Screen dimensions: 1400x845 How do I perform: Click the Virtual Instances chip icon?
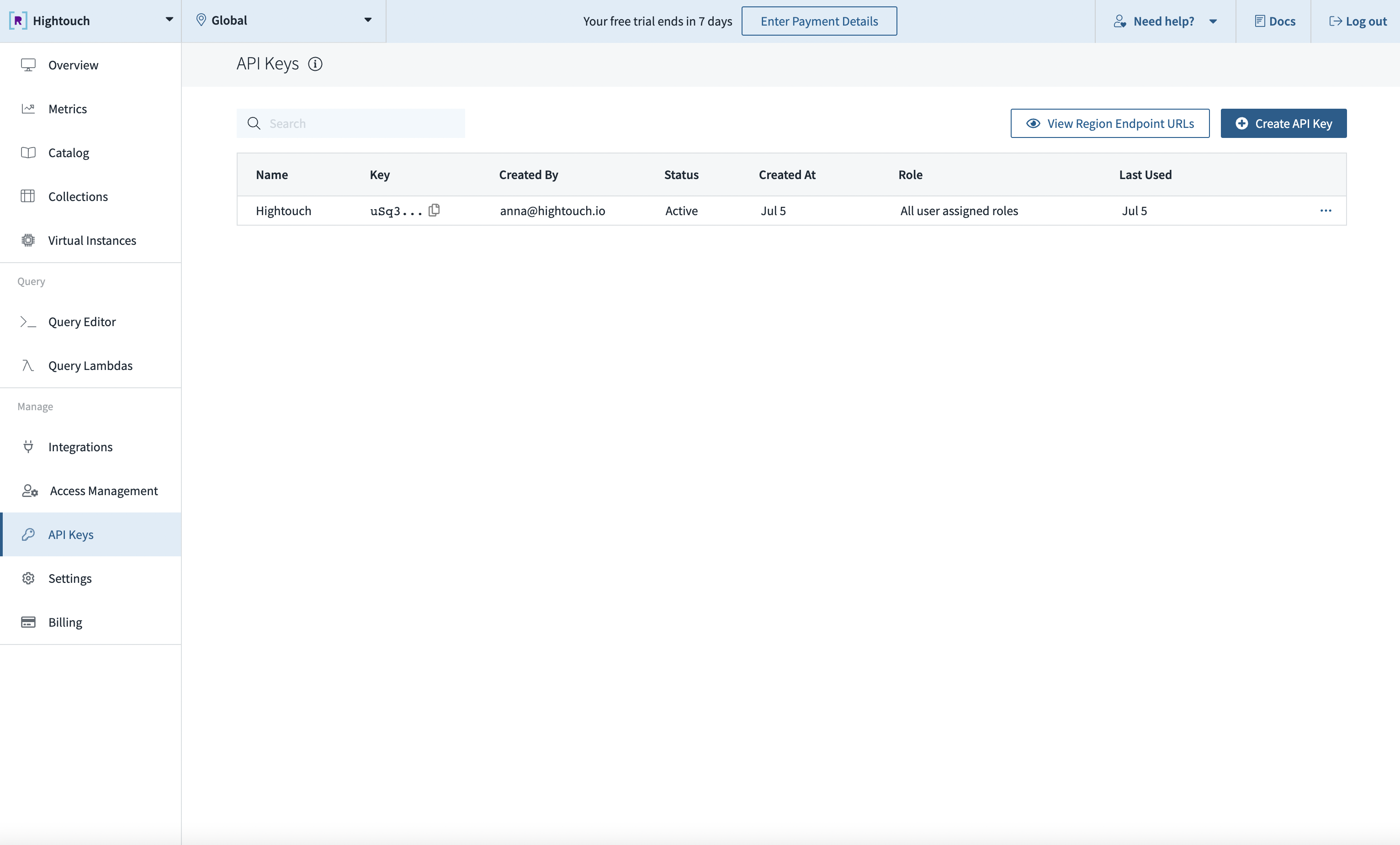[x=28, y=240]
